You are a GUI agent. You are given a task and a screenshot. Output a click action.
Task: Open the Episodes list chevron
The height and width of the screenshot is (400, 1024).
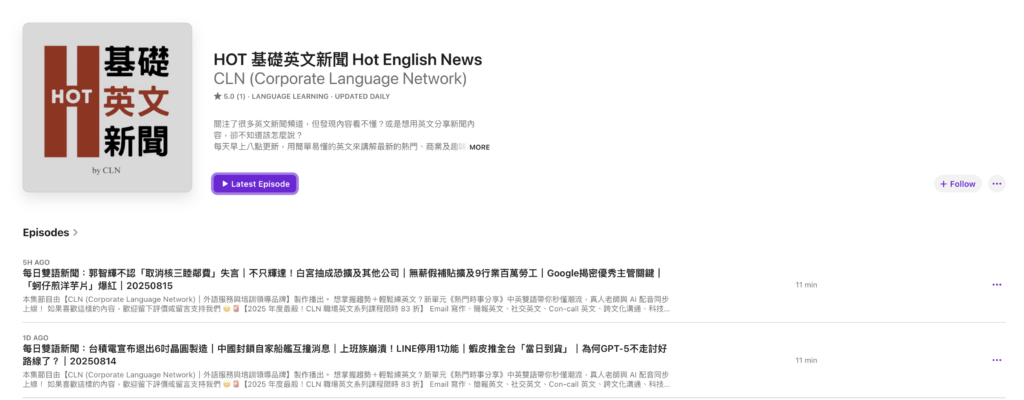tap(75, 233)
